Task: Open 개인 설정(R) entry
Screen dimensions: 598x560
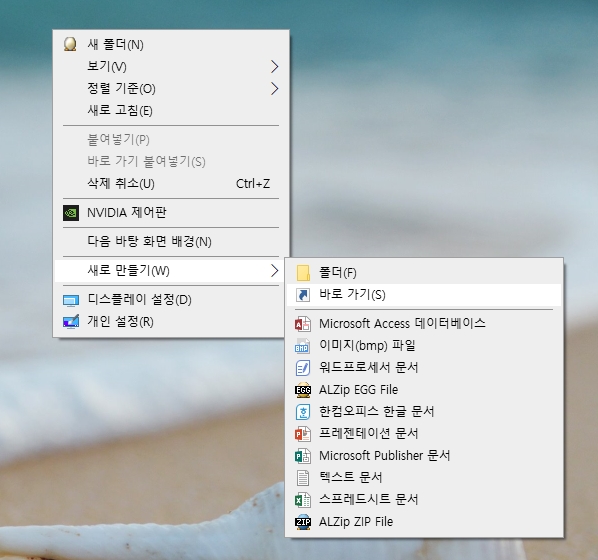Action: tap(171, 322)
